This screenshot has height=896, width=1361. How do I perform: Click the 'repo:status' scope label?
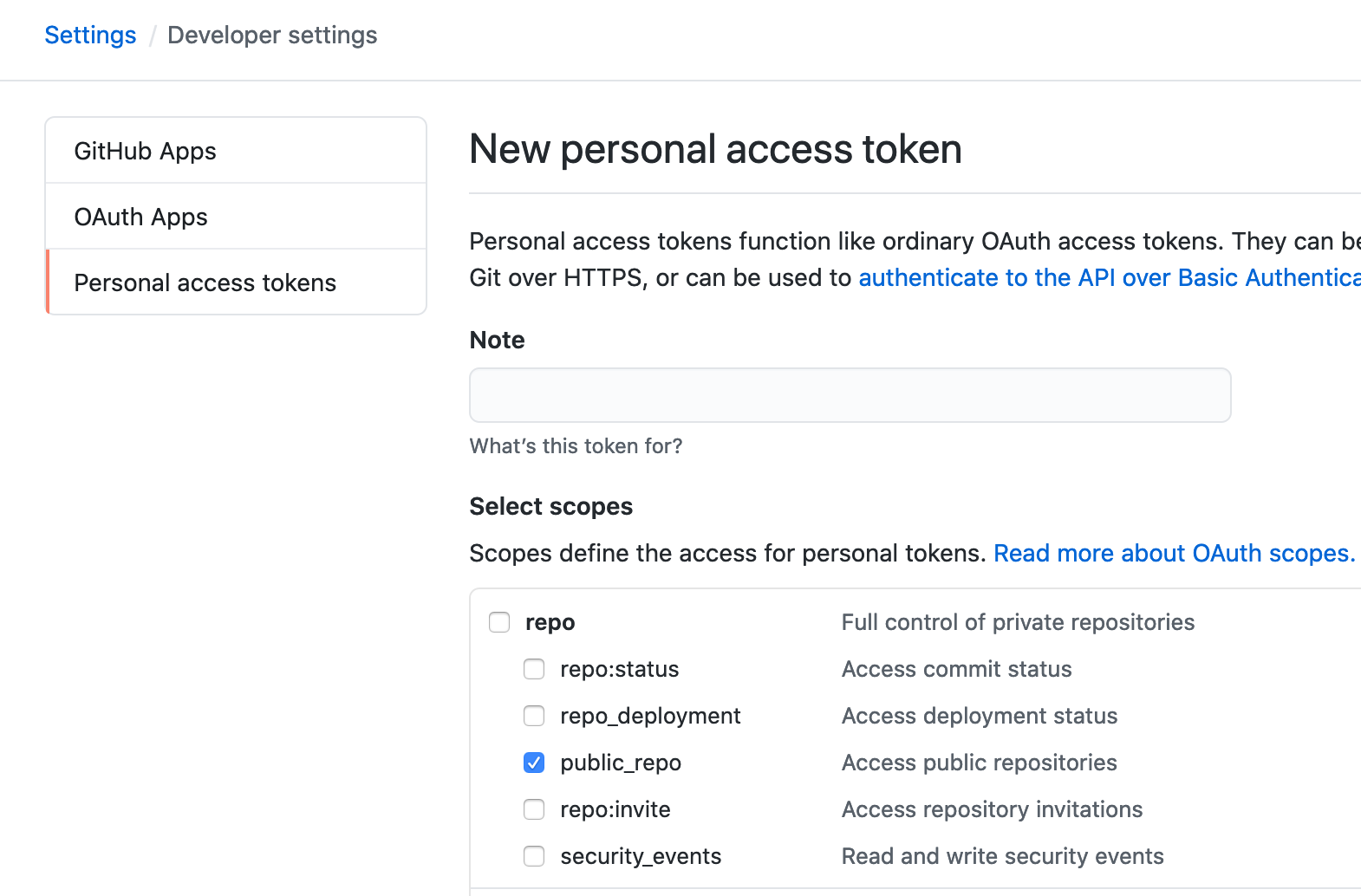(620, 670)
